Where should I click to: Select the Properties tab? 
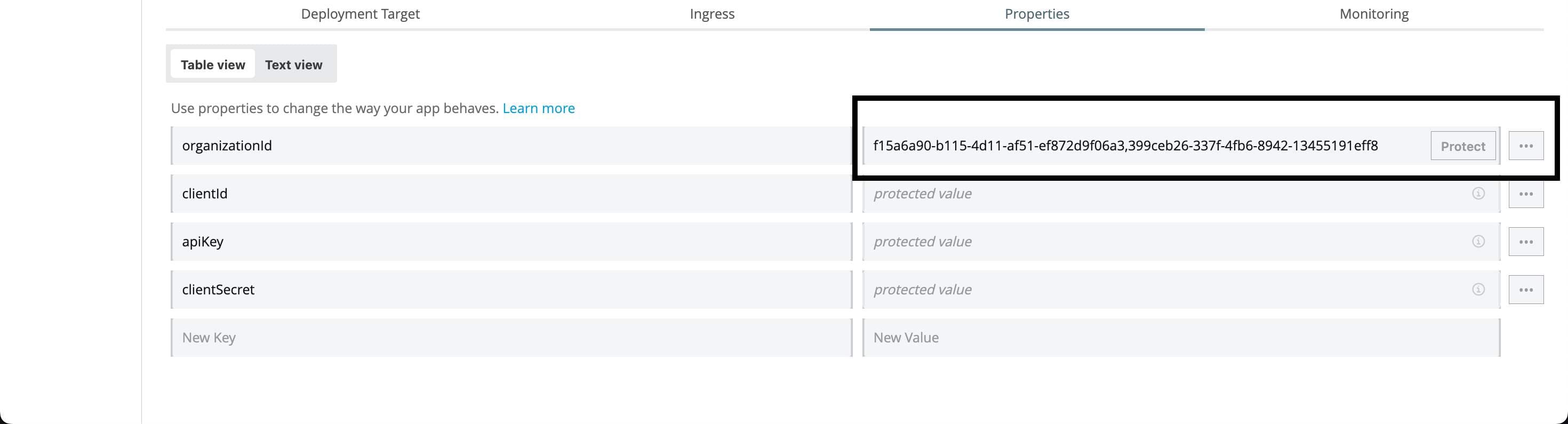point(1036,13)
